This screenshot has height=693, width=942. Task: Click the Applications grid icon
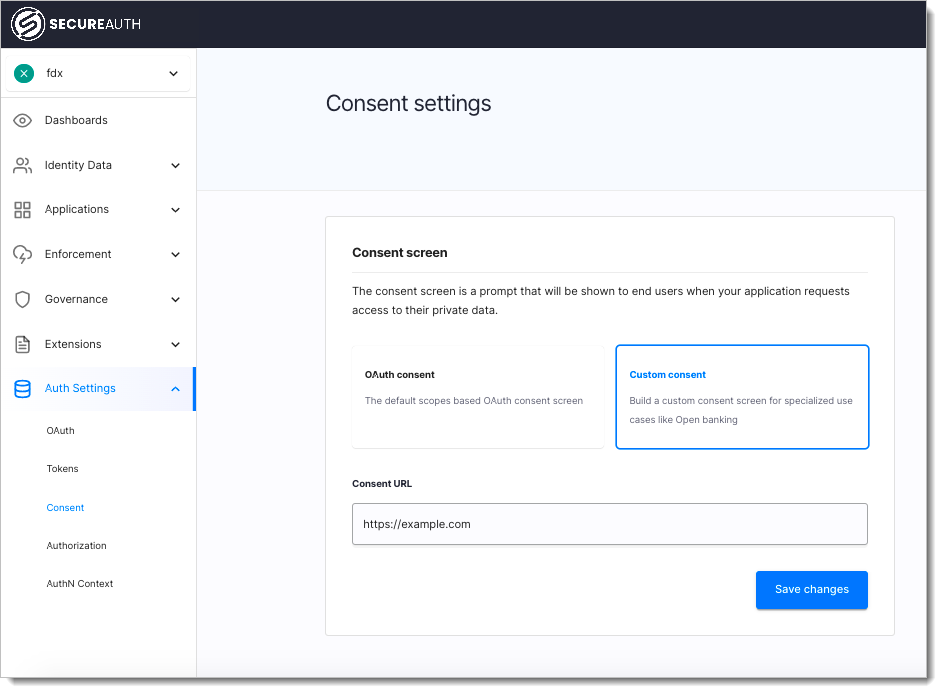[22, 210]
